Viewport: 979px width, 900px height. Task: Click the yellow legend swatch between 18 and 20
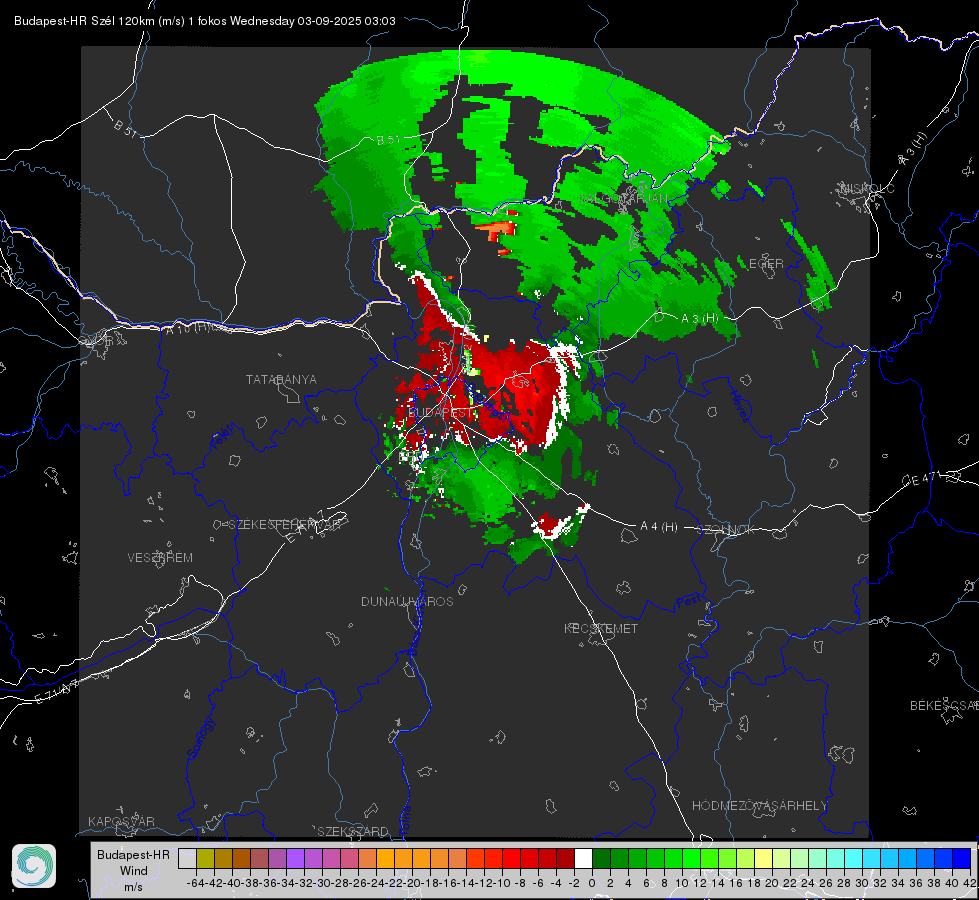[763, 858]
